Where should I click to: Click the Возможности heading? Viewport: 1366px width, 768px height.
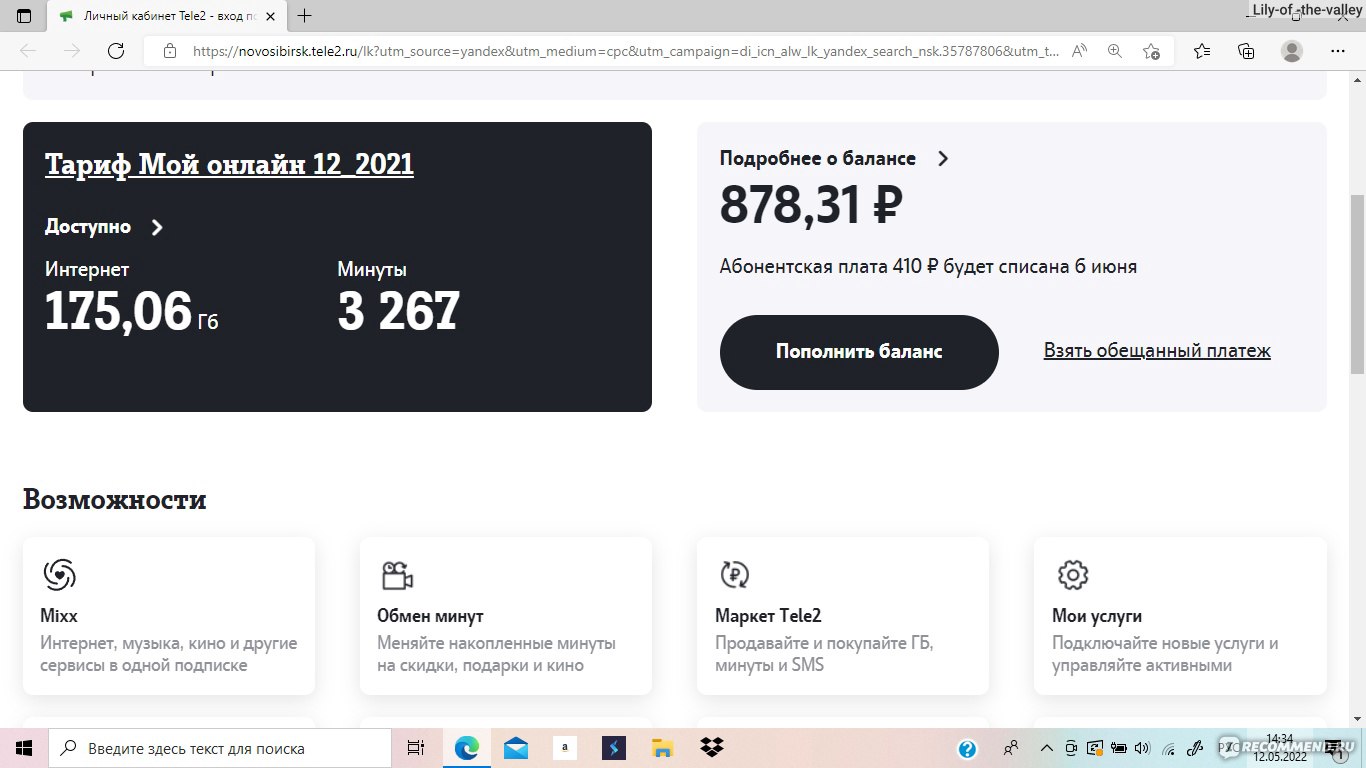(x=115, y=499)
